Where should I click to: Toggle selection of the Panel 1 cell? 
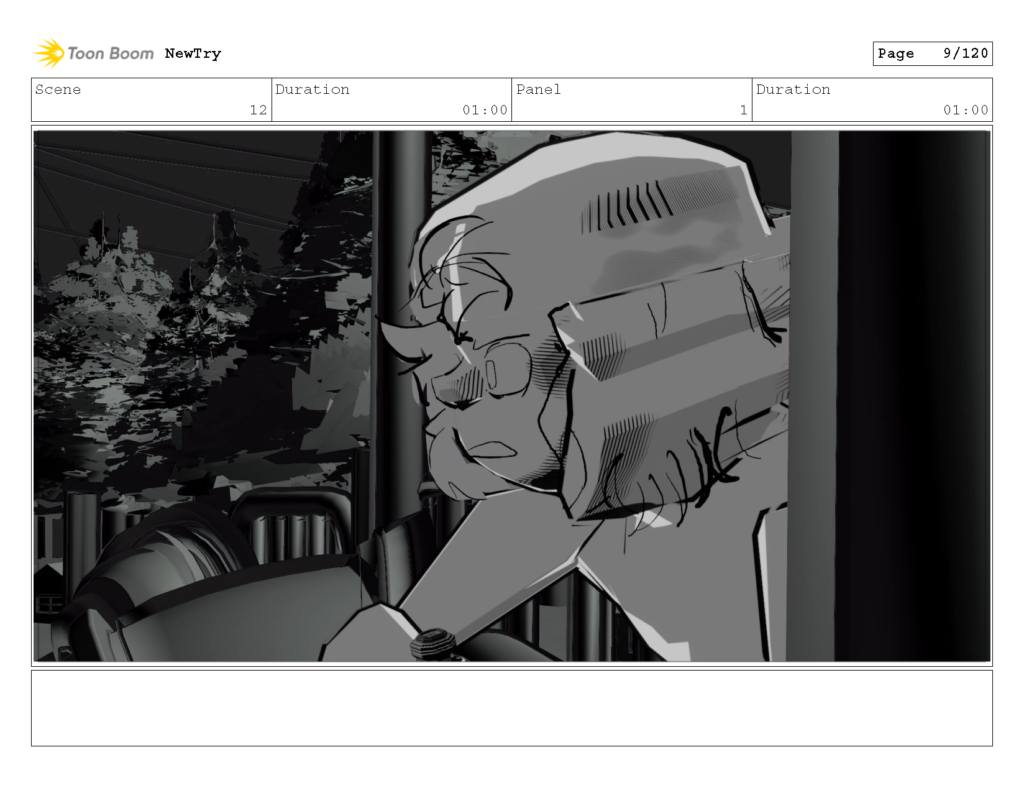(x=631, y=100)
